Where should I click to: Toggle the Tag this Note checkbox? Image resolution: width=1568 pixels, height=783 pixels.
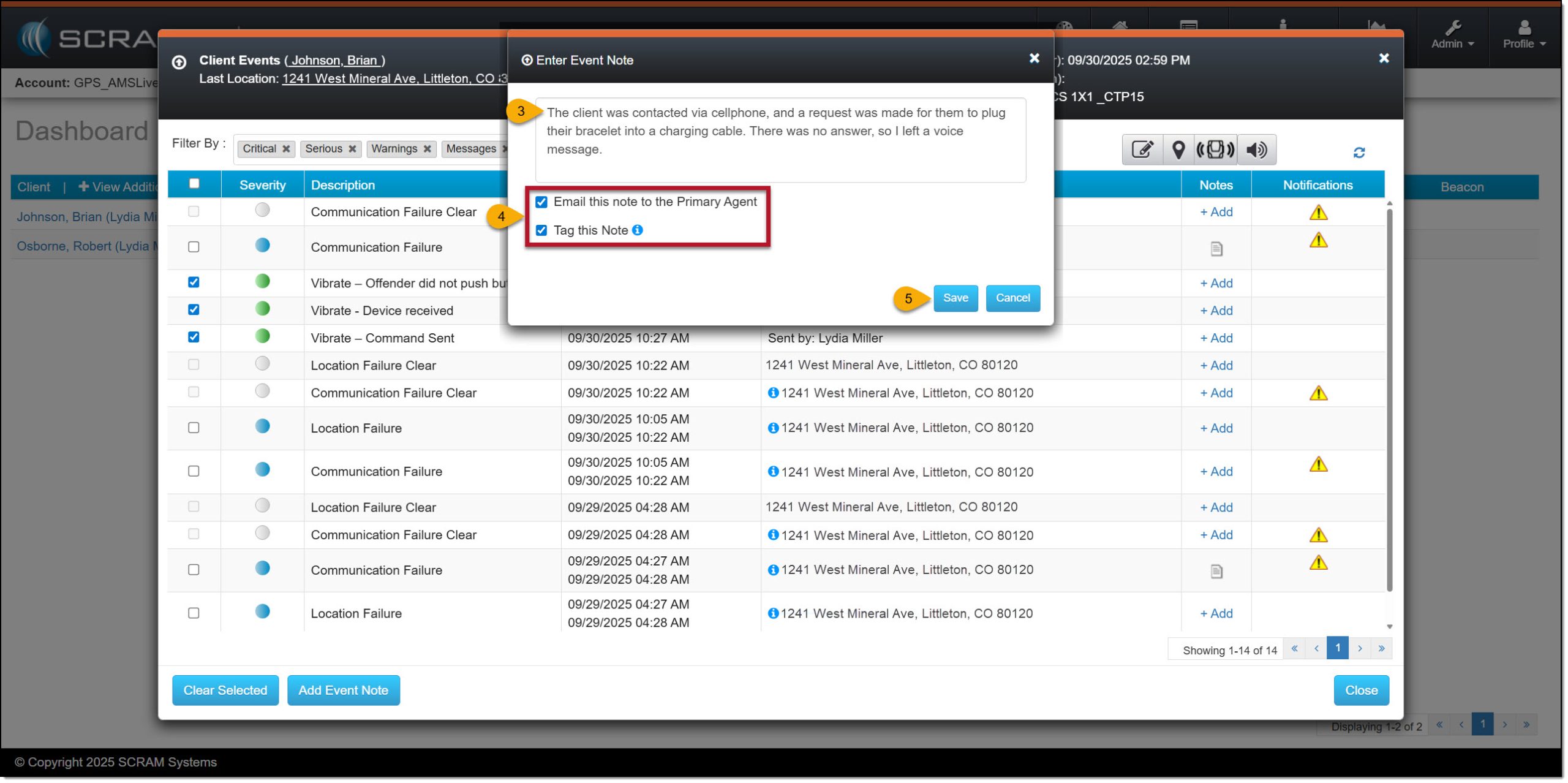click(541, 230)
